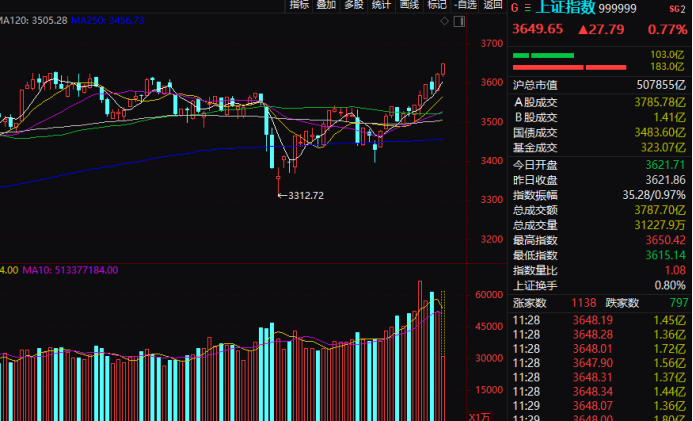Image resolution: width=693 pixels, height=421 pixels.
Task: Click the 标记 mark button
Action: [x=437, y=5]
